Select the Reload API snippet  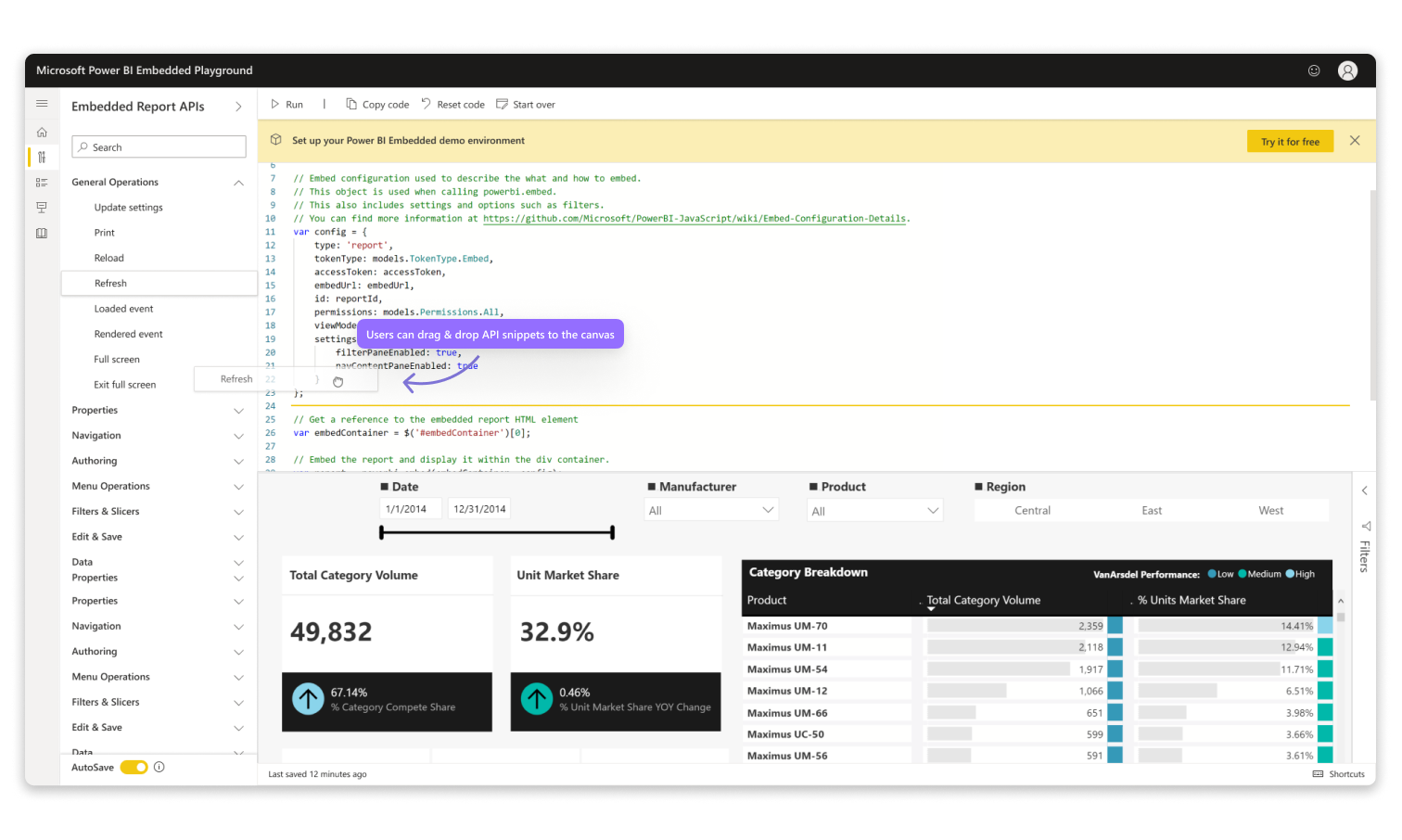click(x=109, y=258)
